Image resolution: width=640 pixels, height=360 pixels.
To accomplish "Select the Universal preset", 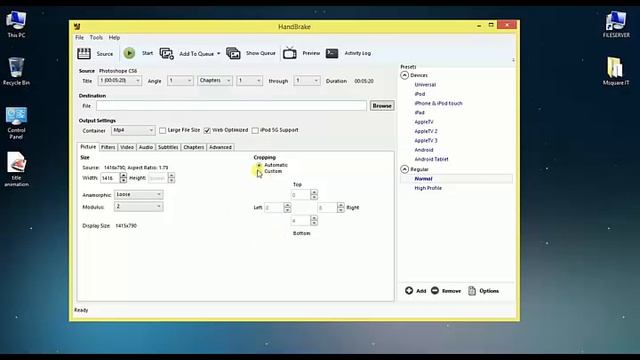I will (425, 84).
